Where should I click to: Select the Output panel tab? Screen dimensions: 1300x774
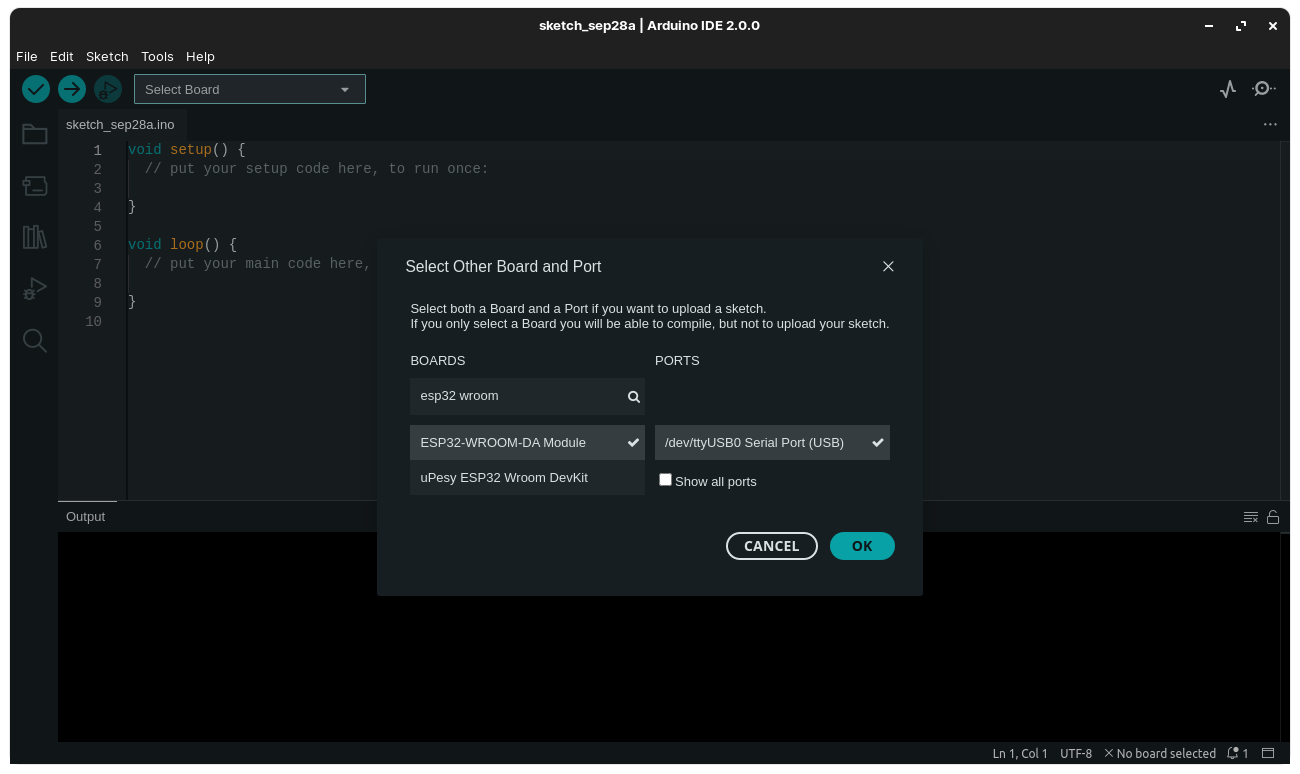click(x=86, y=517)
